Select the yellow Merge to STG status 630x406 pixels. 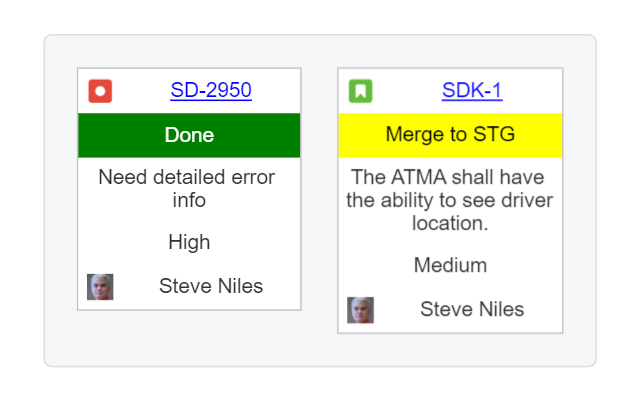[x=450, y=135]
